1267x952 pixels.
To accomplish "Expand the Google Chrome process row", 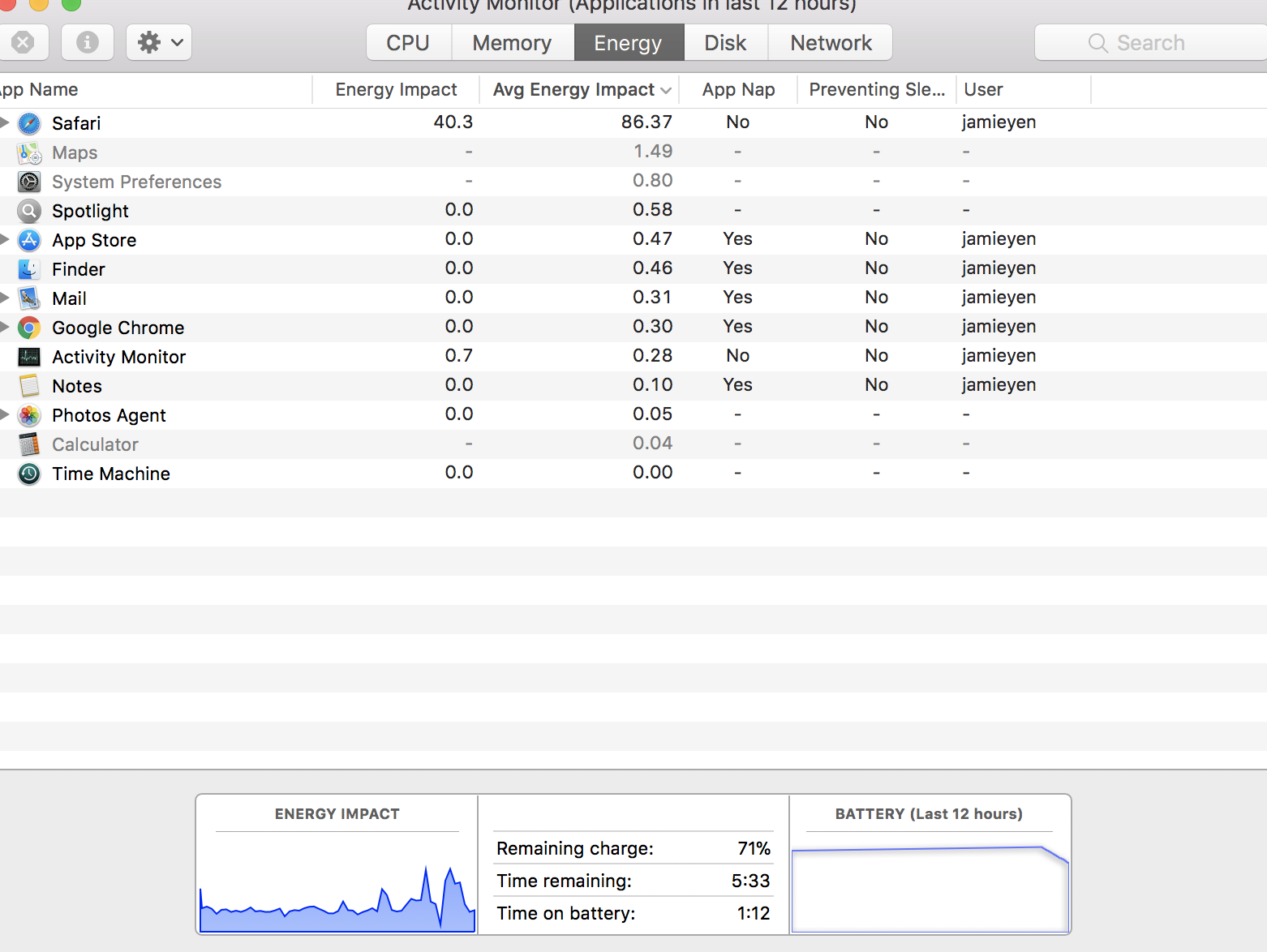I will 5,327.
